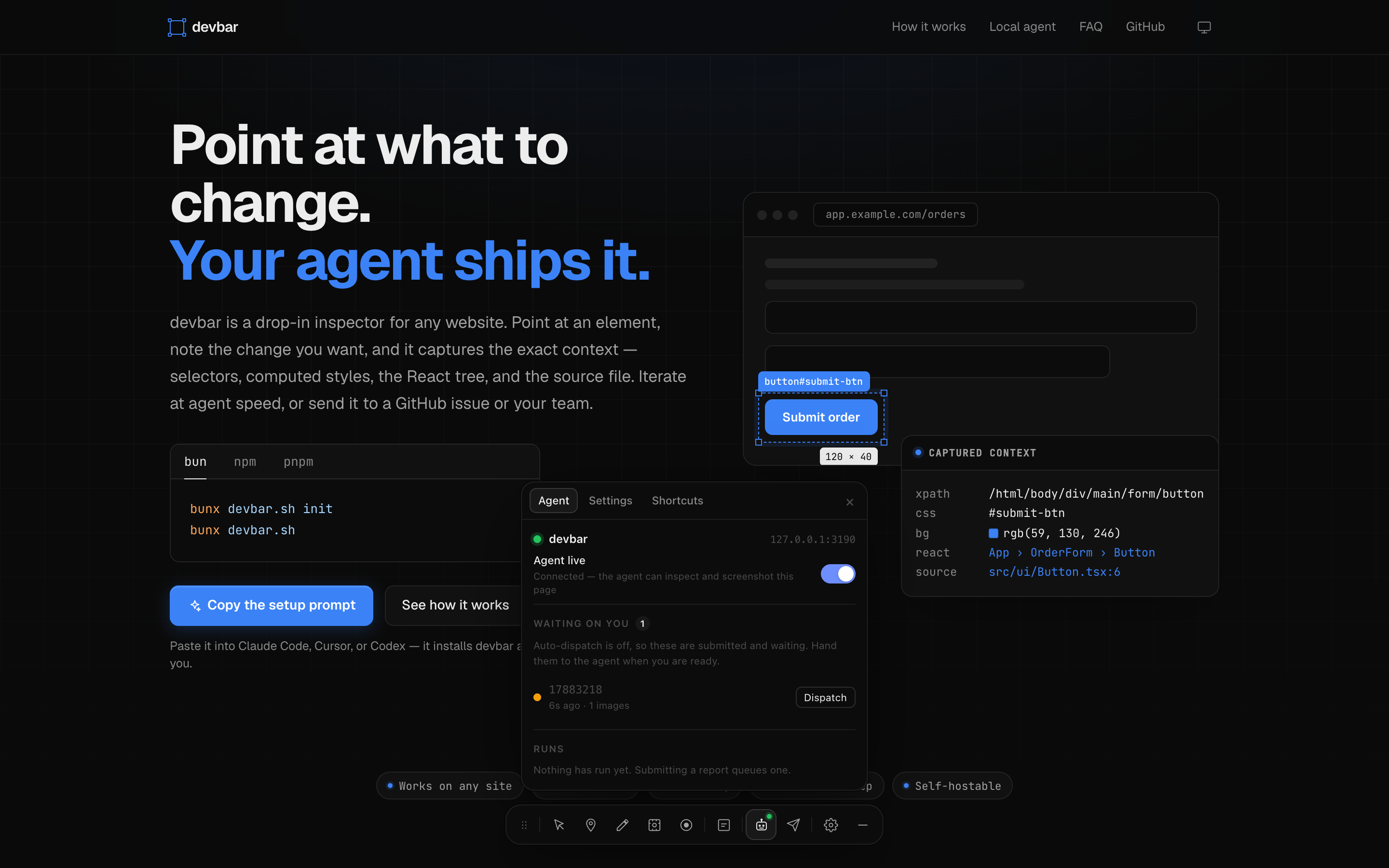Image resolution: width=1389 pixels, height=868 pixels.
Task: Close the agent panel with X
Action: (849, 502)
